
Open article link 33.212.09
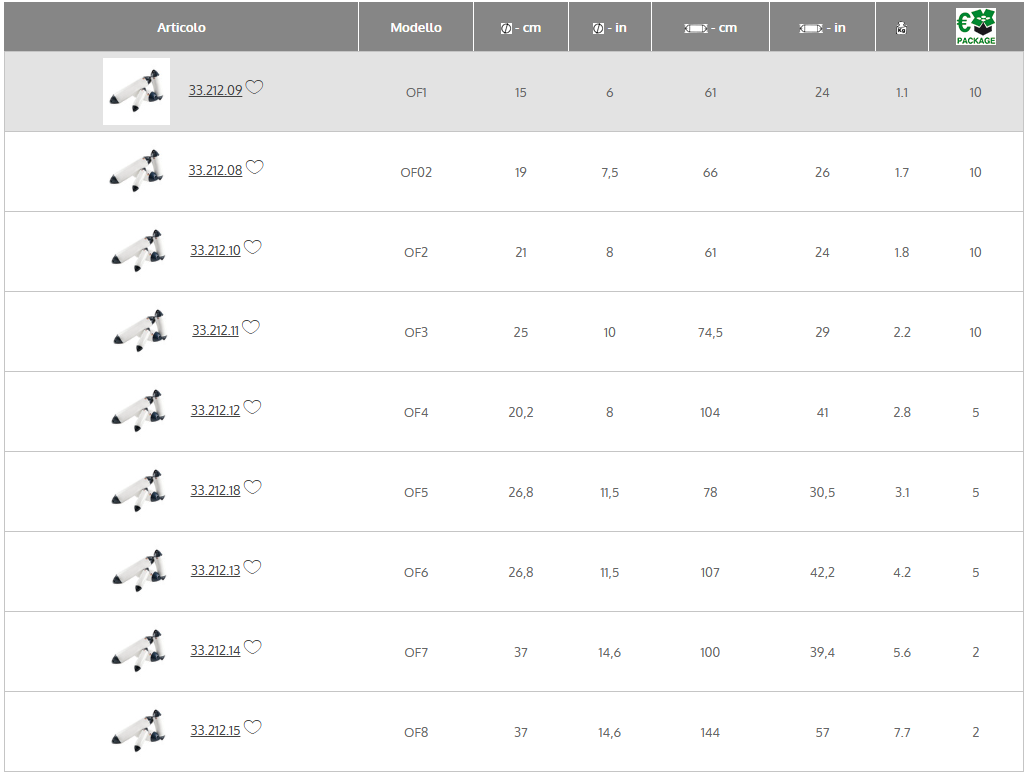click(216, 90)
